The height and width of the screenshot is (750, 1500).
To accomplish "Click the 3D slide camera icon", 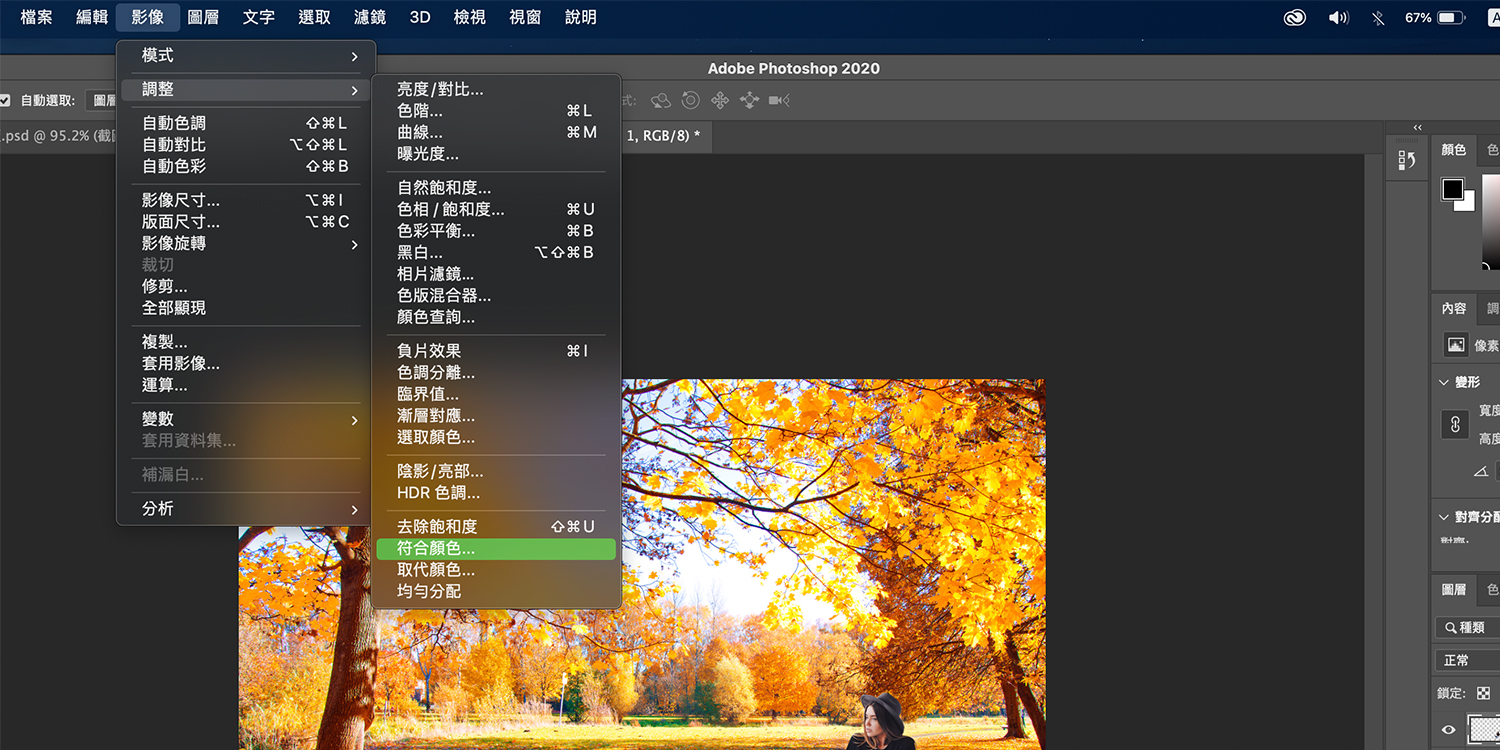I will pos(750,100).
